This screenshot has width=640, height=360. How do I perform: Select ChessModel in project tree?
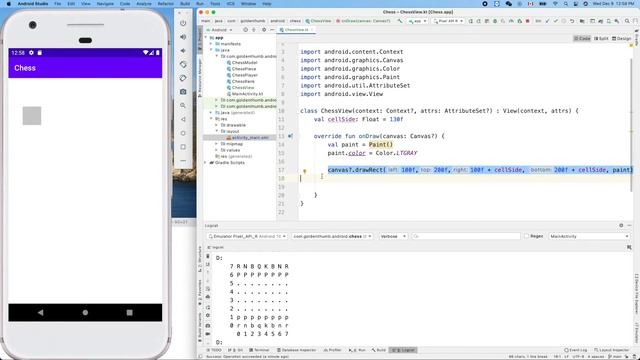coord(244,62)
